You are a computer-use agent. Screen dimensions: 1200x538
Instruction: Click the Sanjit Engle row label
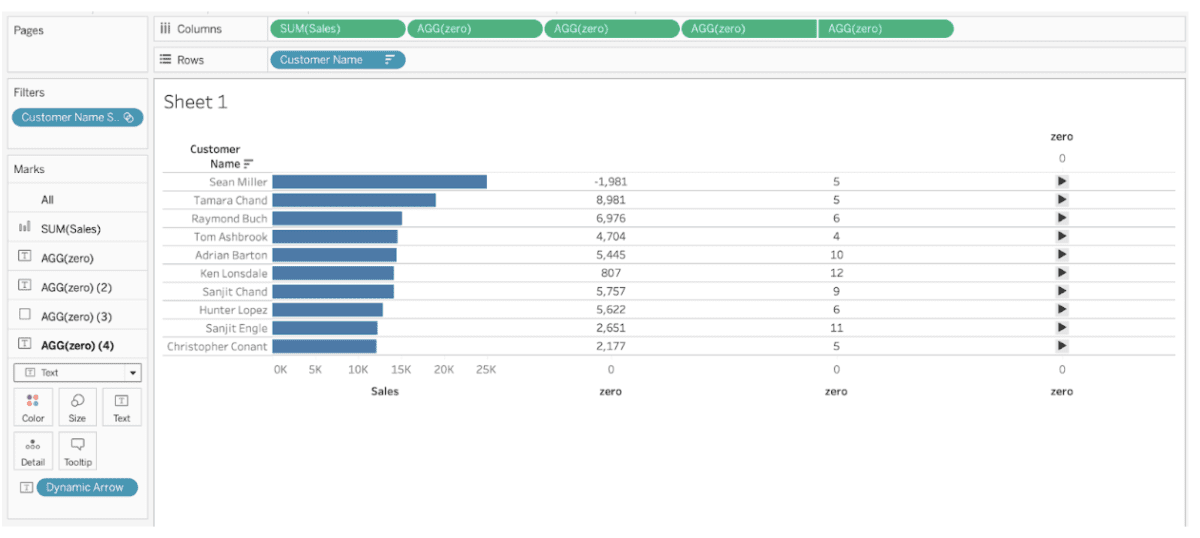[237, 328]
